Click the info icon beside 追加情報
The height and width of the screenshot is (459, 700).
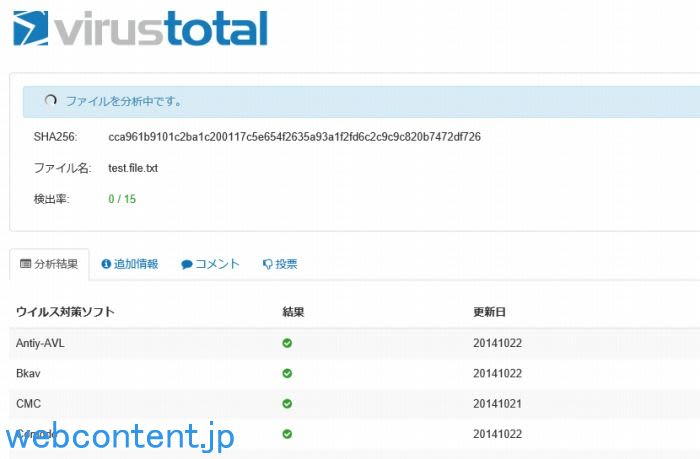[x=106, y=264]
